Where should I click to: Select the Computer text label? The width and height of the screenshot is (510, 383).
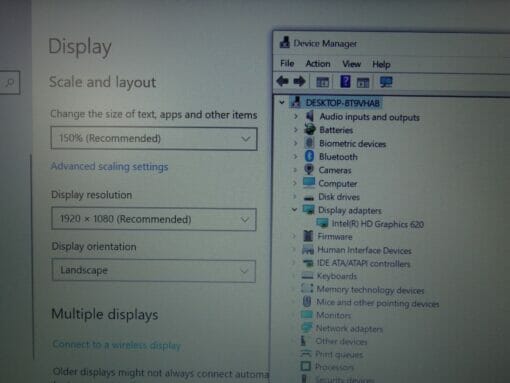coord(338,183)
